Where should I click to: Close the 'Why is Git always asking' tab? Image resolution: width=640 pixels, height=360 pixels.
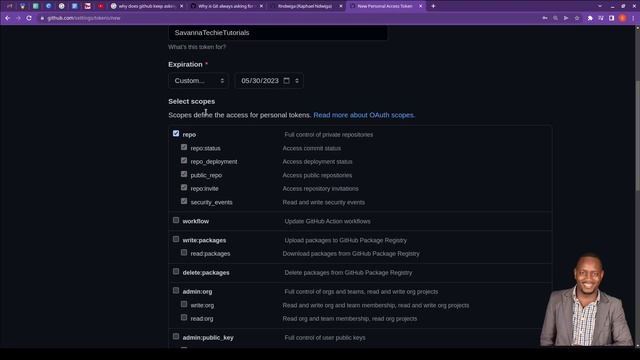tap(261, 6)
